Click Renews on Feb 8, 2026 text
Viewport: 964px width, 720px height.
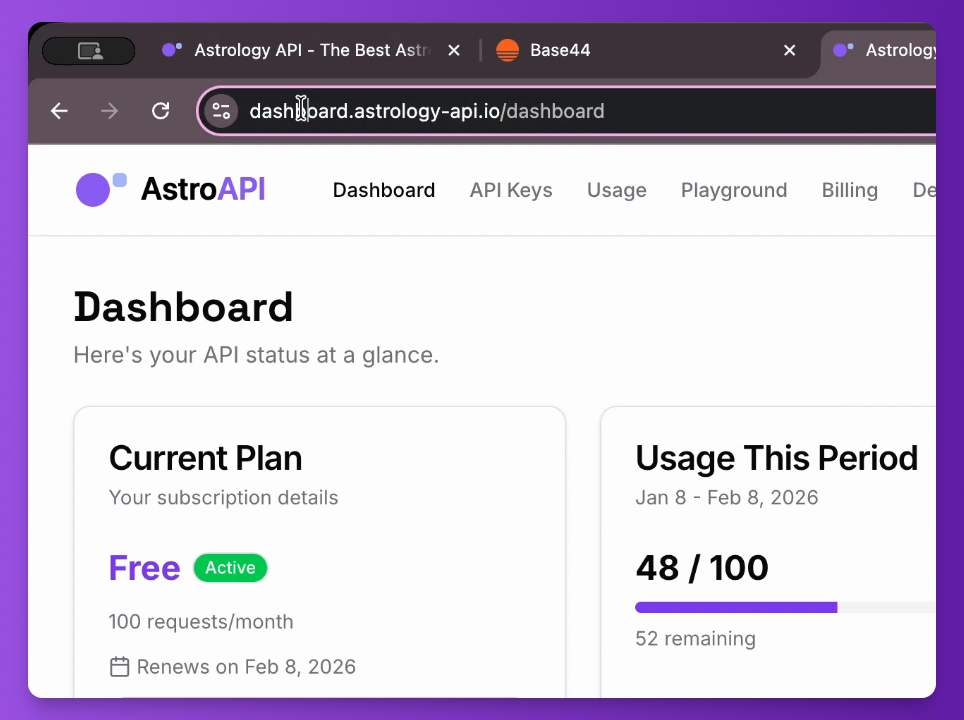tap(246, 667)
